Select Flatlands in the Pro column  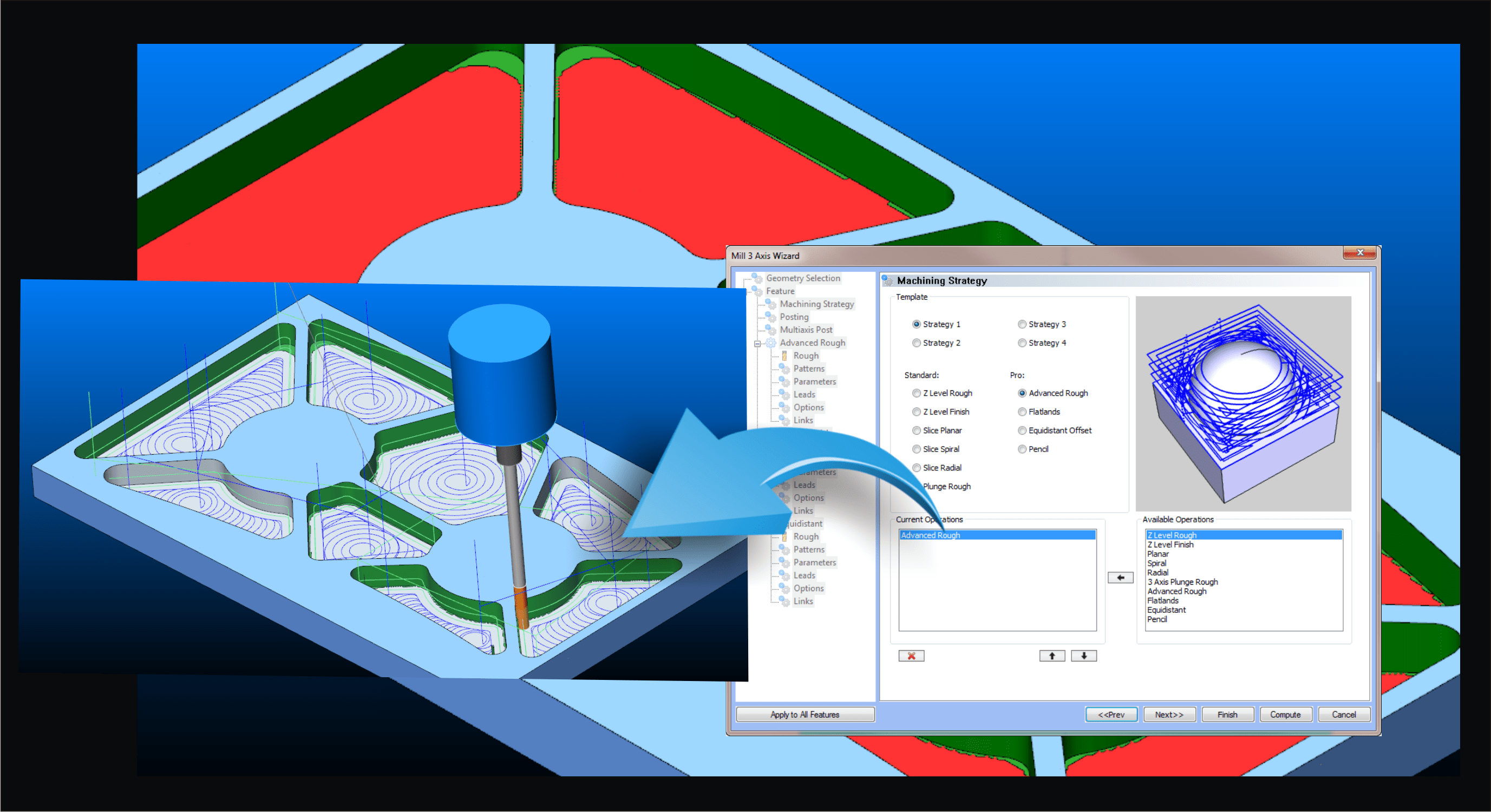(x=1022, y=411)
